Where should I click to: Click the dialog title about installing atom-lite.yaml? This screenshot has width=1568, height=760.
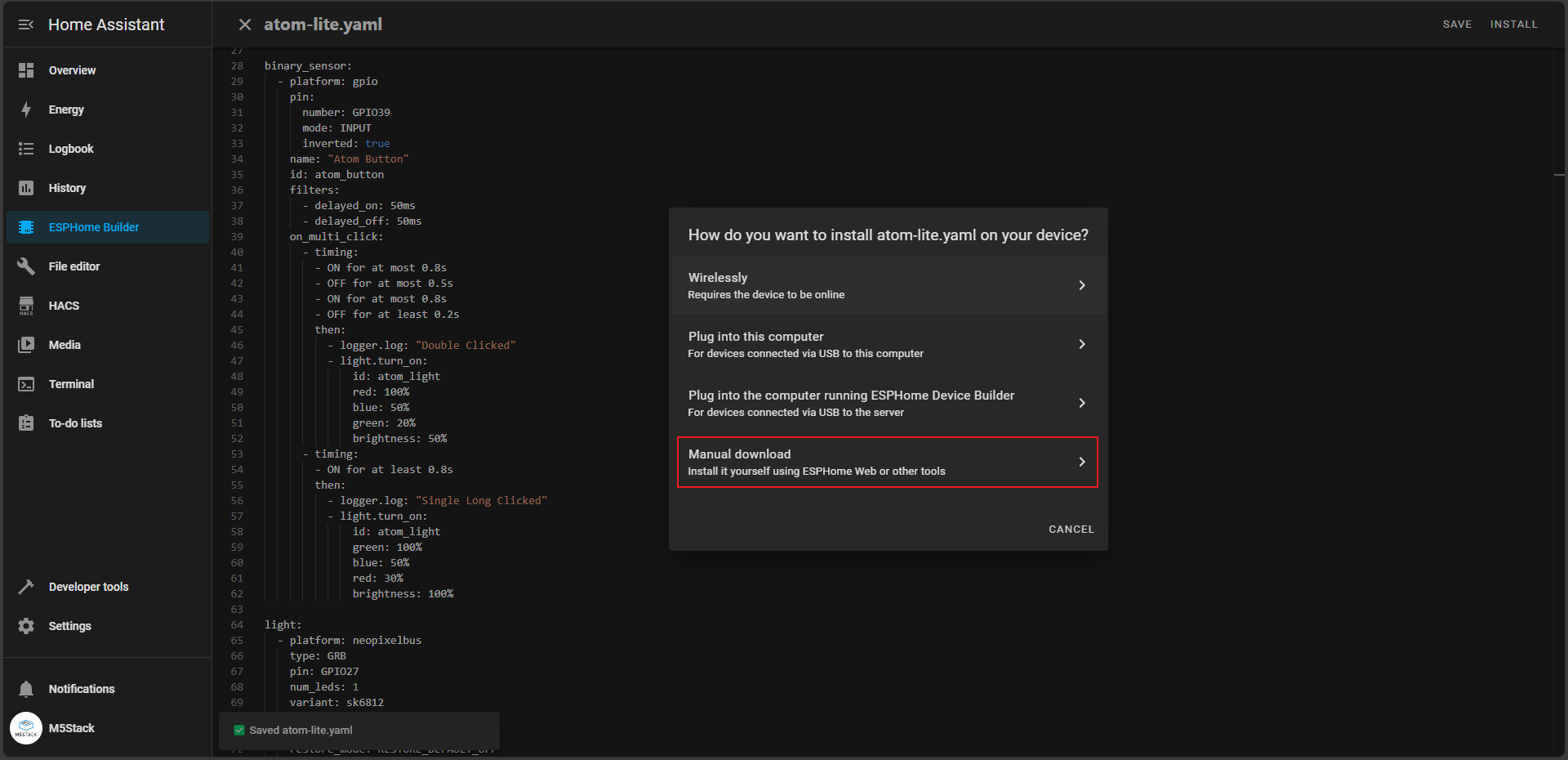click(888, 235)
